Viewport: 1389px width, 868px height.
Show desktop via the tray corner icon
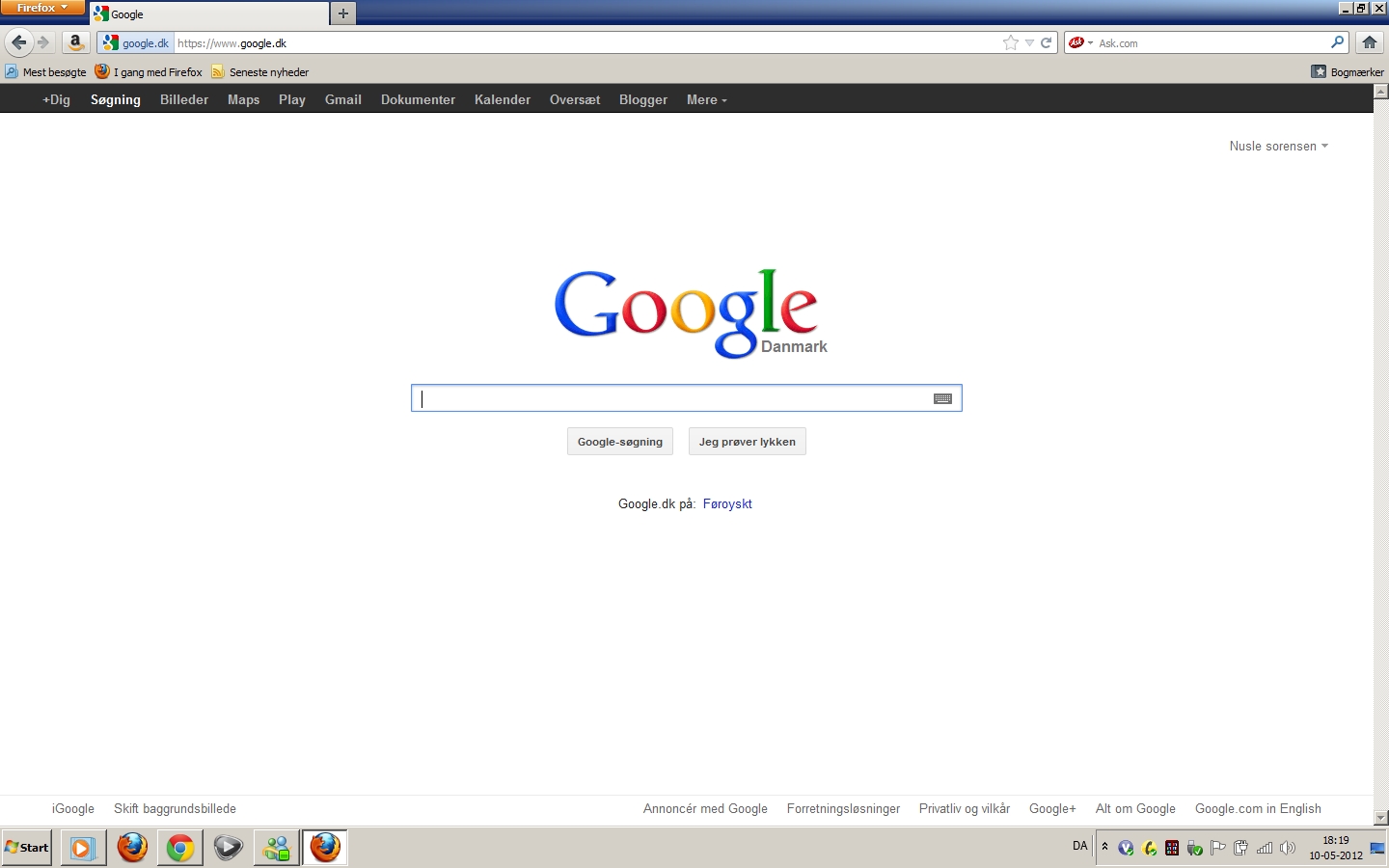(x=1377, y=848)
